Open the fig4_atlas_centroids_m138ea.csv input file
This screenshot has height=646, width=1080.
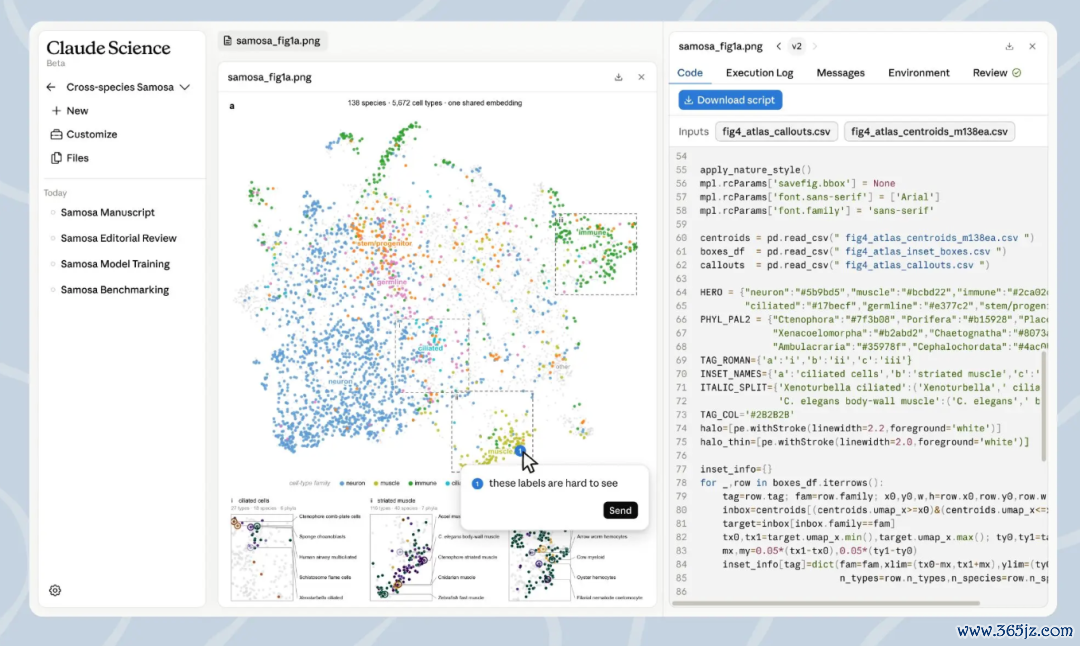click(x=929, y=132)
